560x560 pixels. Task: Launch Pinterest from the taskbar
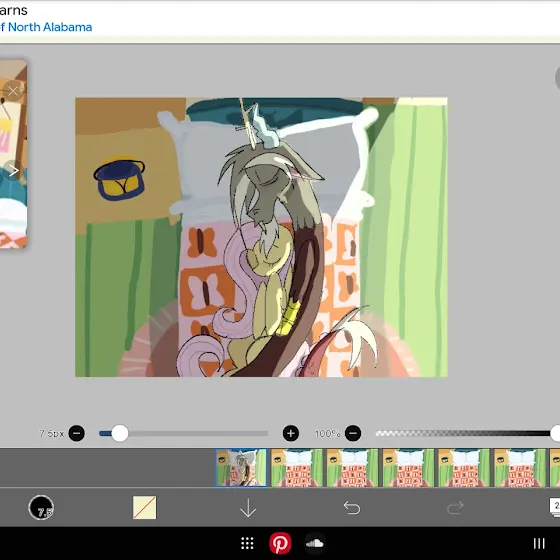[x=280, y=543]
